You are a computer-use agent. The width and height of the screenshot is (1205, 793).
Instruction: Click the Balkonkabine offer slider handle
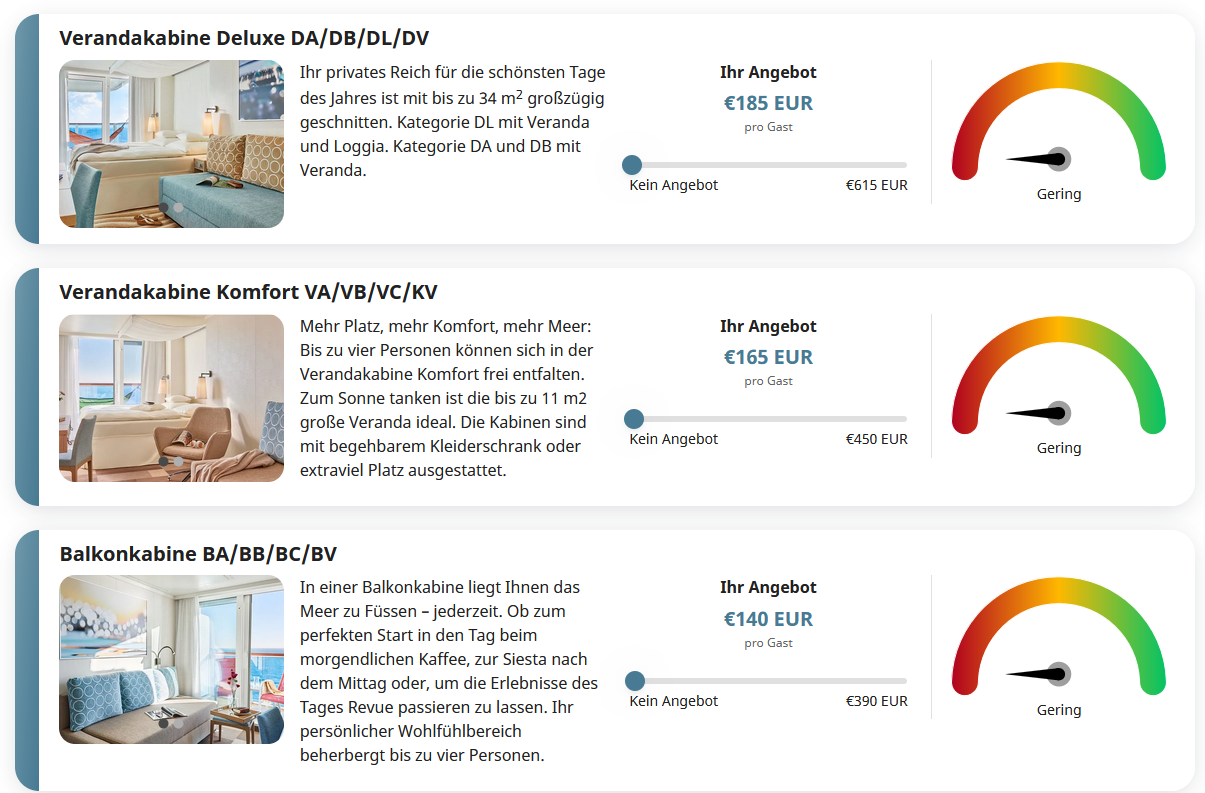coord(634,681)
